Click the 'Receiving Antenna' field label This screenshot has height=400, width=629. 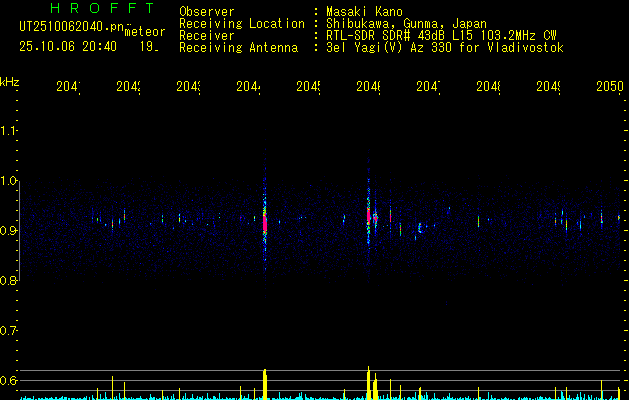(238, 48)
